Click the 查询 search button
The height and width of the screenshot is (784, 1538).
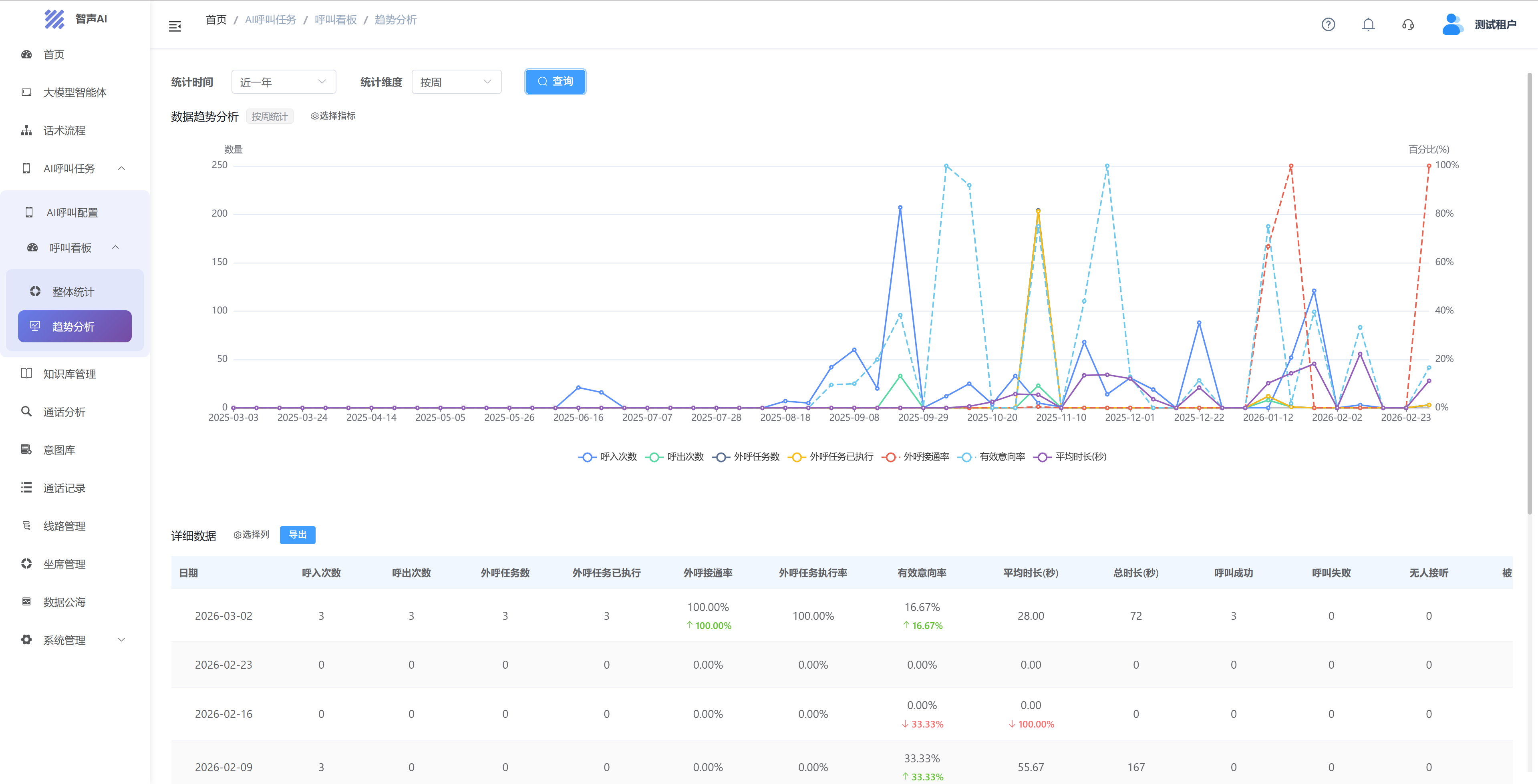coord(555,81)
